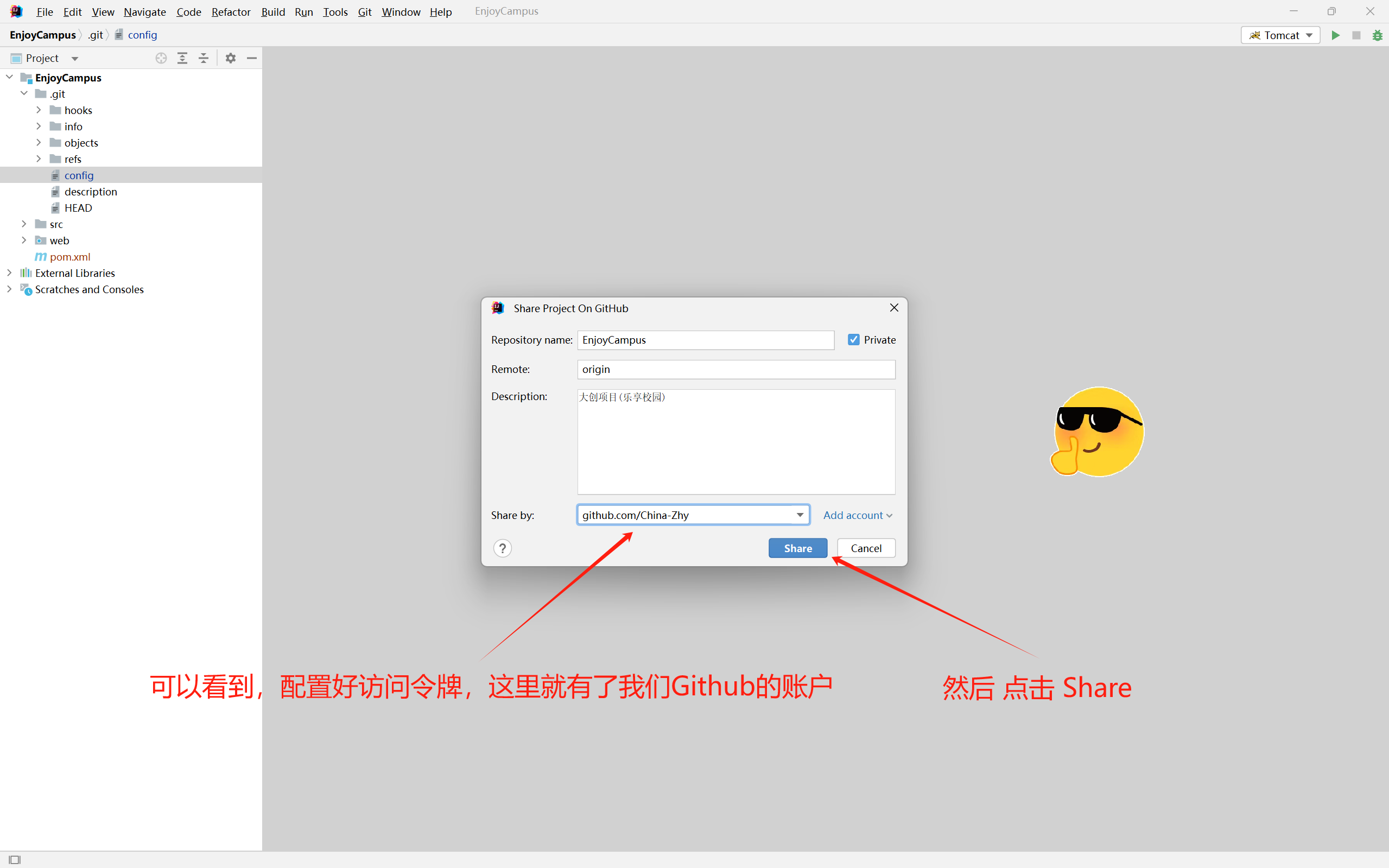Expand Scratches and Consoles node

[x=9, y=289]
